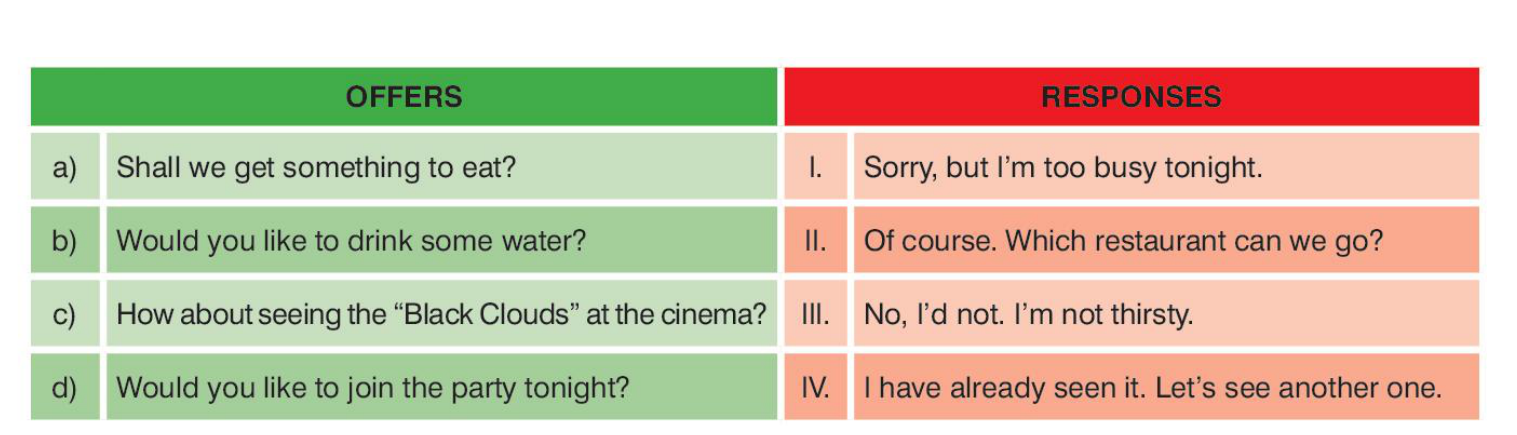This screenshot has width=1517, height=435.
Task: Select Roman numeral IV. cell
Action: click(816, 387)
